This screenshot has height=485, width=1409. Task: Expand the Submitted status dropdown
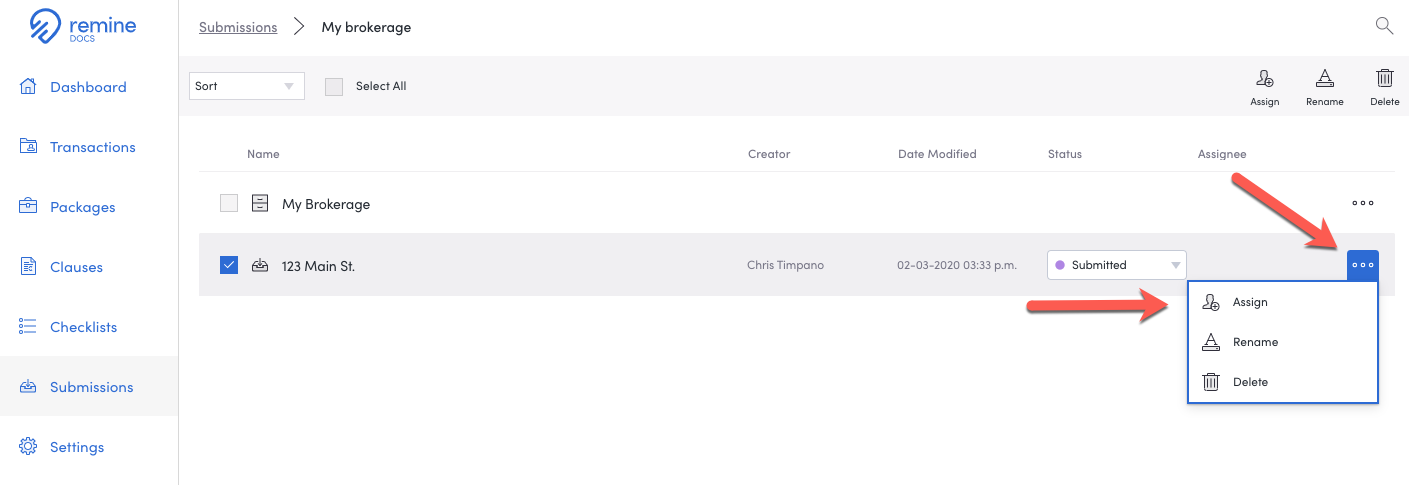(1117, 265)
